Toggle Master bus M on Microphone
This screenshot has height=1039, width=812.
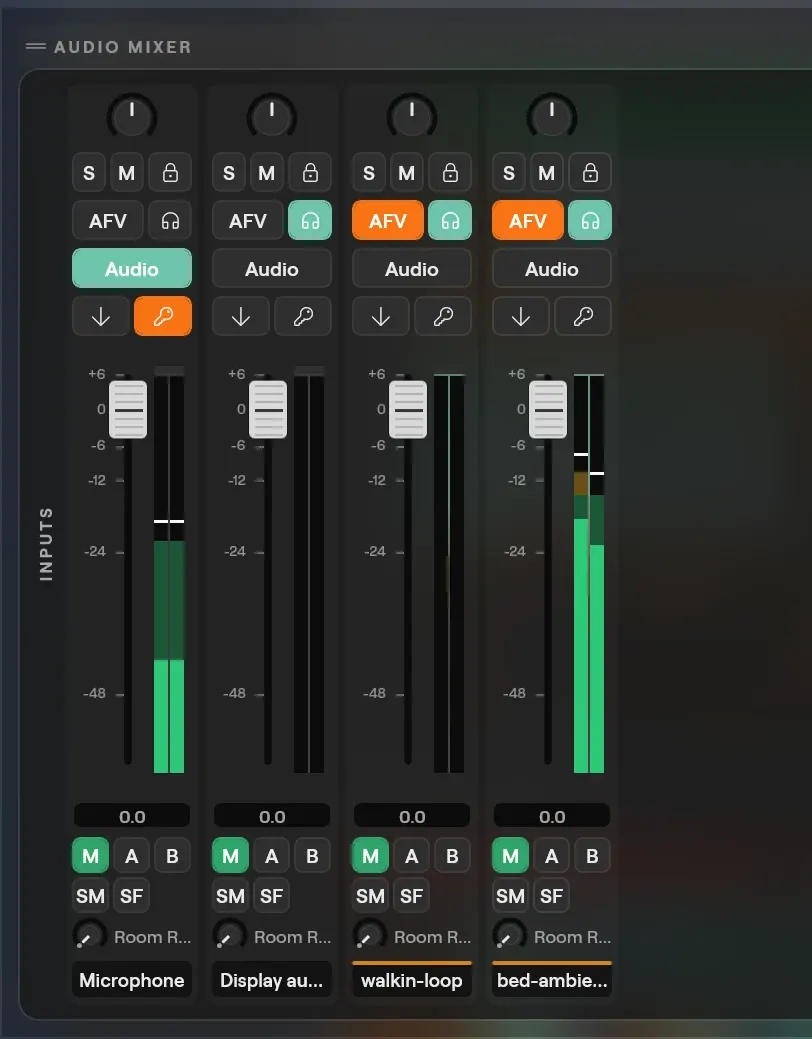pyautogui.click(x=90, y=855)
